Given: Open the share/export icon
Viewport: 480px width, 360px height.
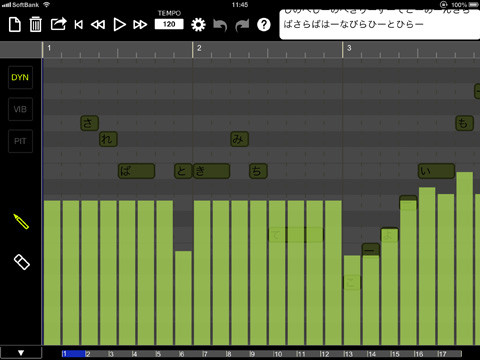Looking at the screenshot, I should point(58,24).
